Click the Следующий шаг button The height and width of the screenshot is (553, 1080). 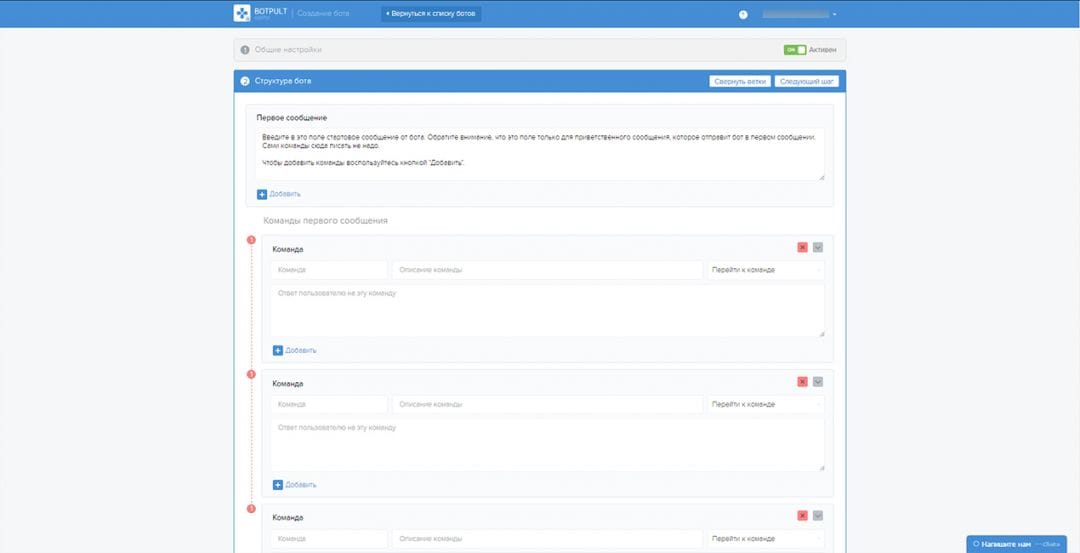[x=806, y=81]
